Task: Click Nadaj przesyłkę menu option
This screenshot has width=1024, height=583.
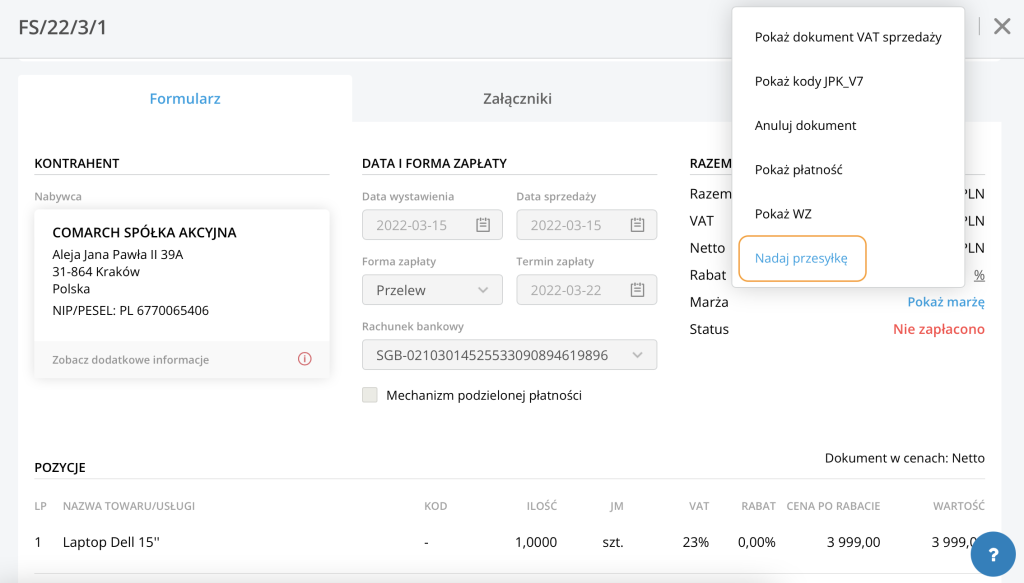Action: click(x=802, y=259)
